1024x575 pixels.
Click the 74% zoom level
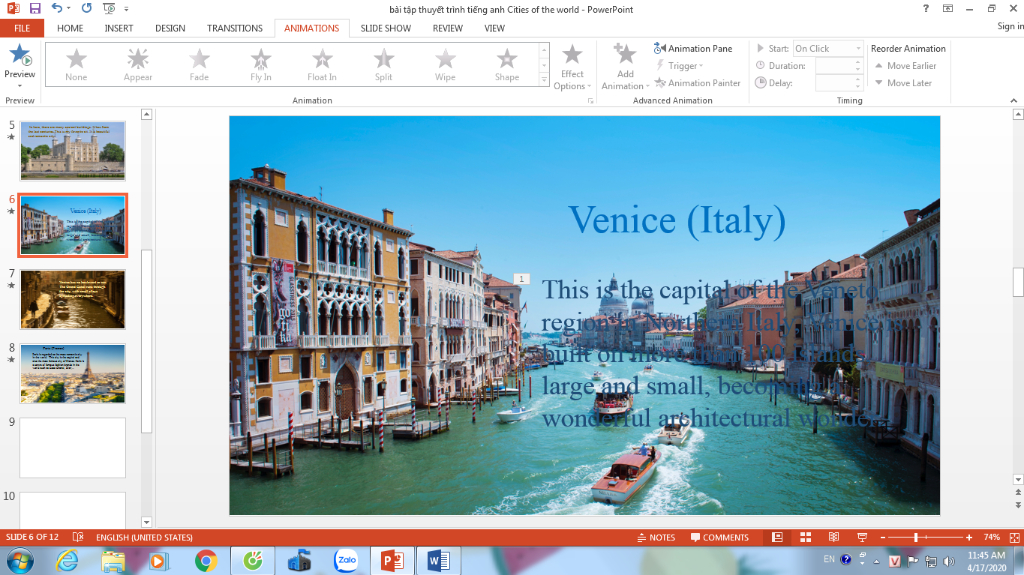991,537
